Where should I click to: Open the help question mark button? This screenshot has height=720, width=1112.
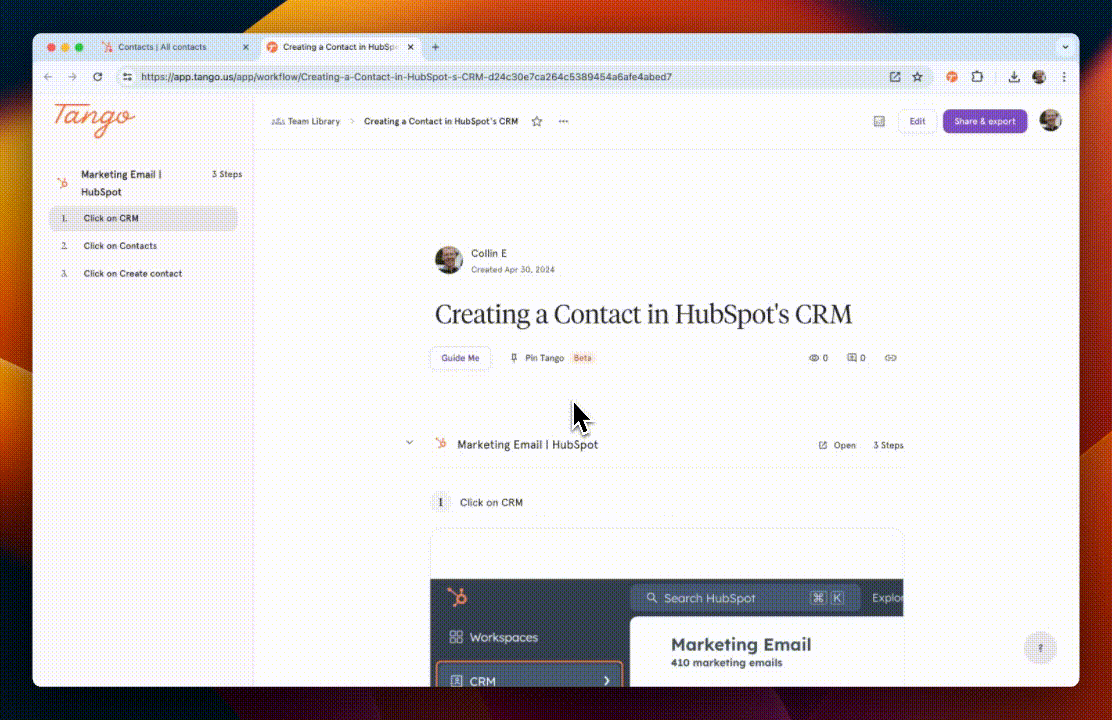click(x=1040, y=648)
